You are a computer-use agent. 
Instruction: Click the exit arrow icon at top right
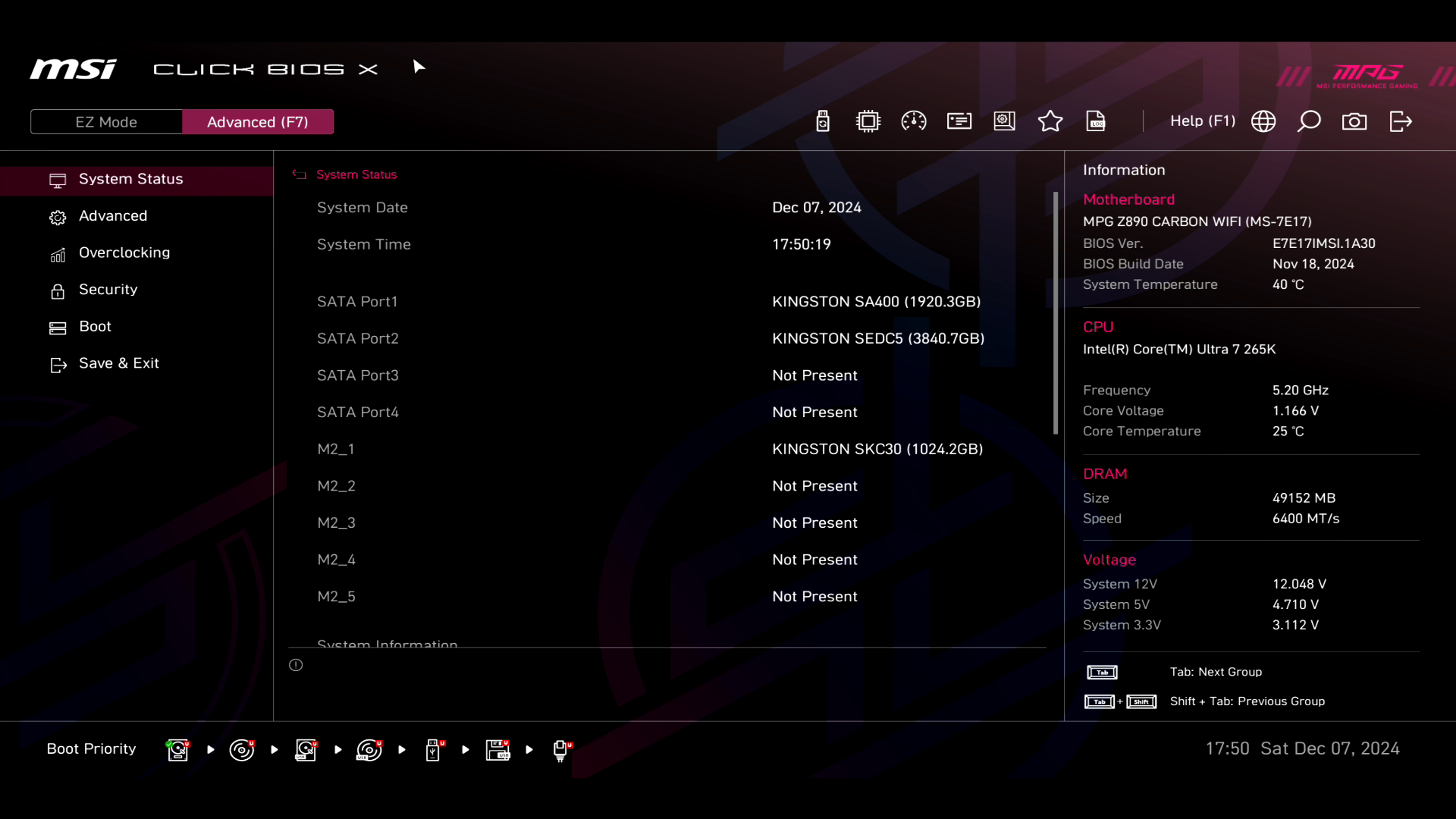click(x=1401, y=121)
